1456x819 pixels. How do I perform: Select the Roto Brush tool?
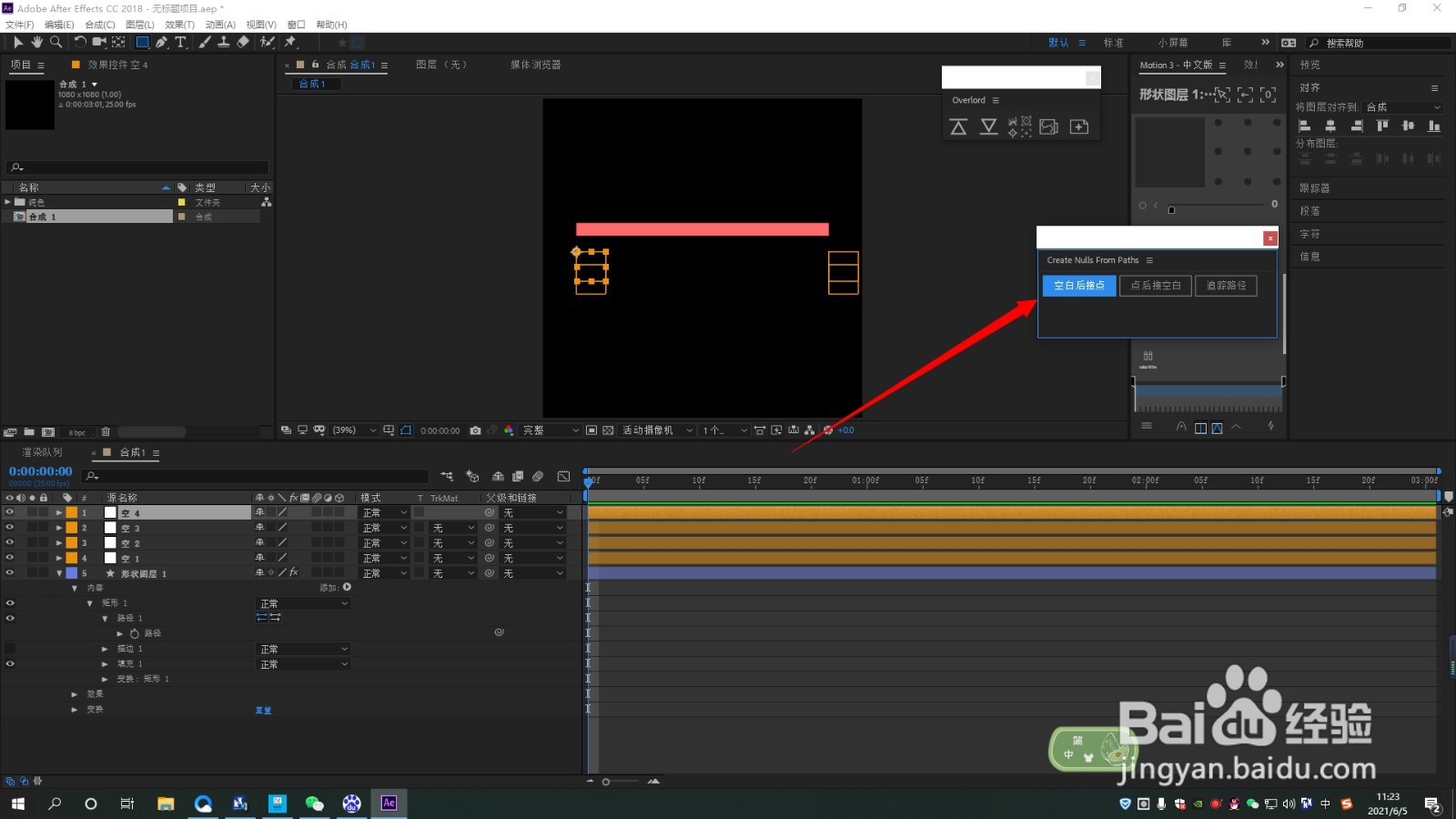point(268,42)
